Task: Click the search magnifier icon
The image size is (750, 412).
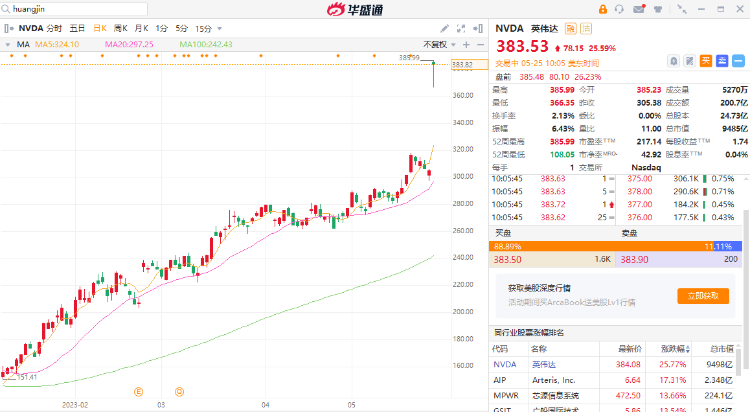Action: pos(6,9)
